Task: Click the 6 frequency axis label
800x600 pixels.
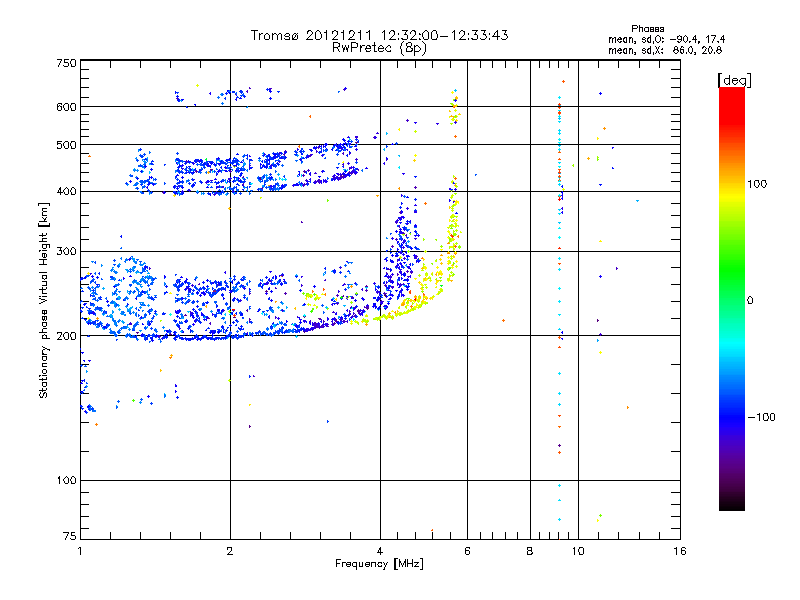Action: point(467,551)
